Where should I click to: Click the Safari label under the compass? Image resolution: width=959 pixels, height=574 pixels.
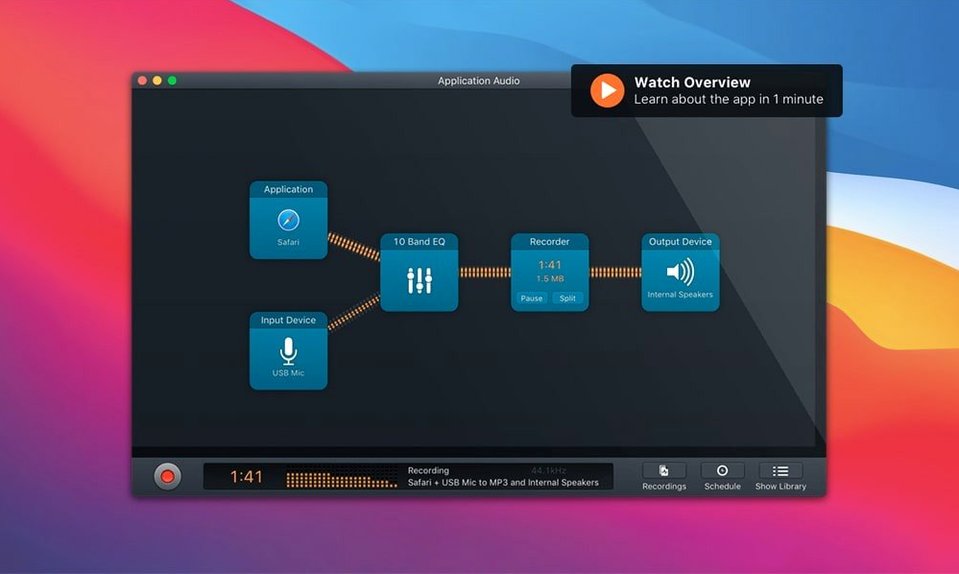click(x=288, y=242)
